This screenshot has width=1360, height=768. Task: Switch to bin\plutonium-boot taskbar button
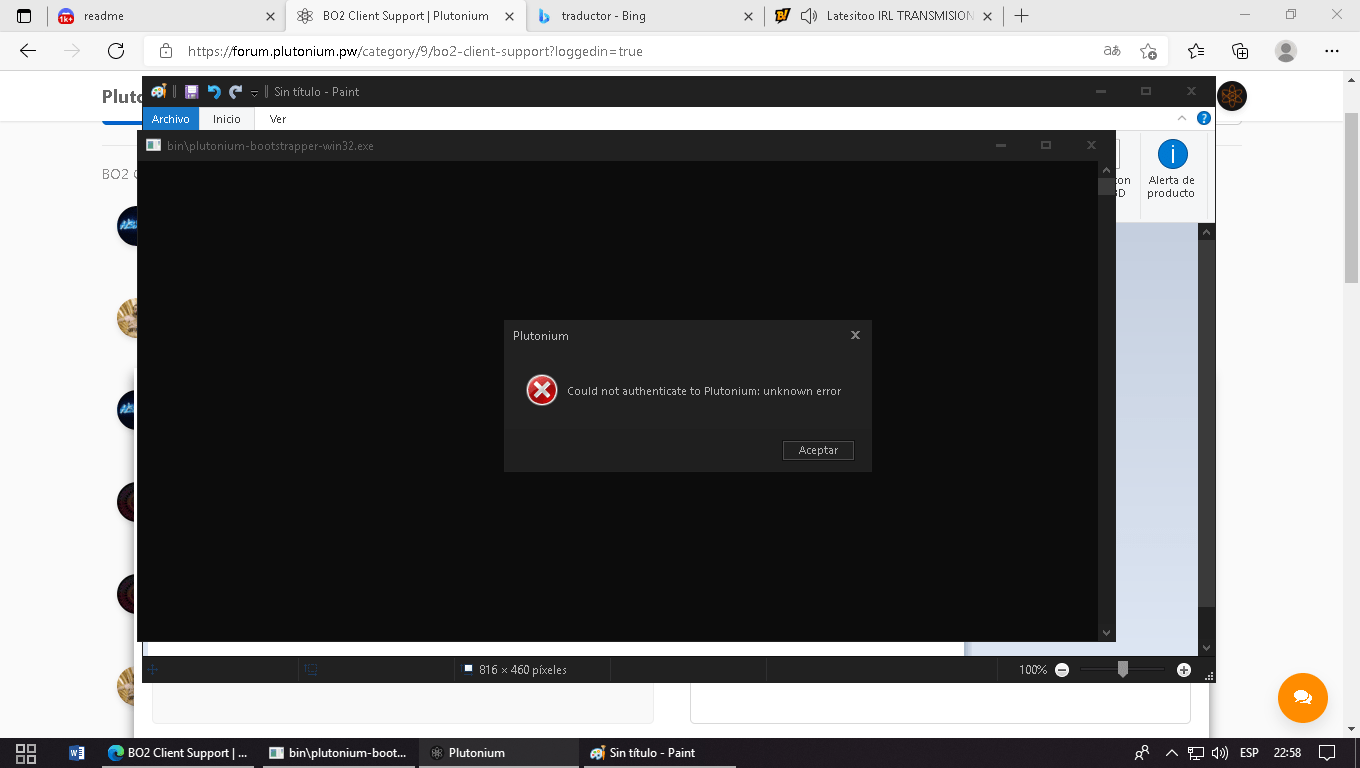338,753
